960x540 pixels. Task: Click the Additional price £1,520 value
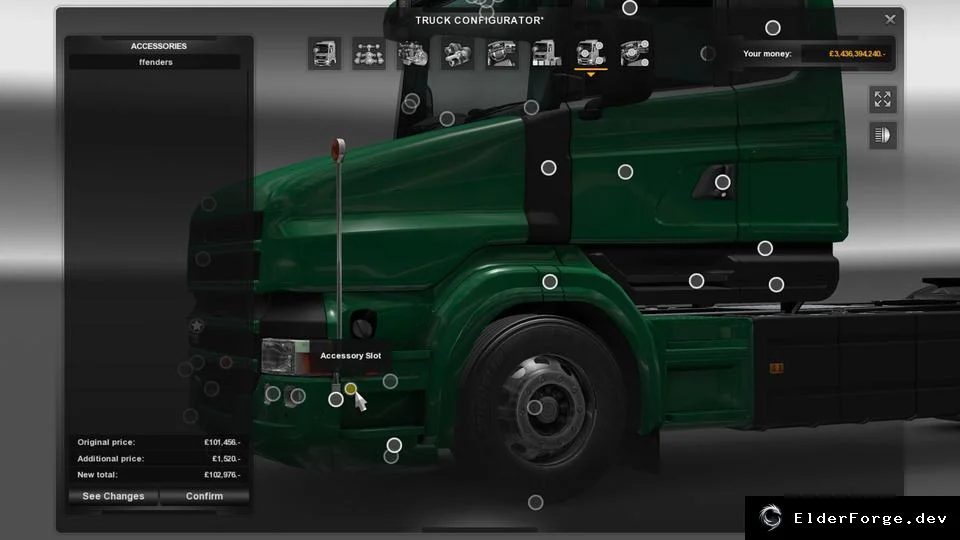pos(226,459)
